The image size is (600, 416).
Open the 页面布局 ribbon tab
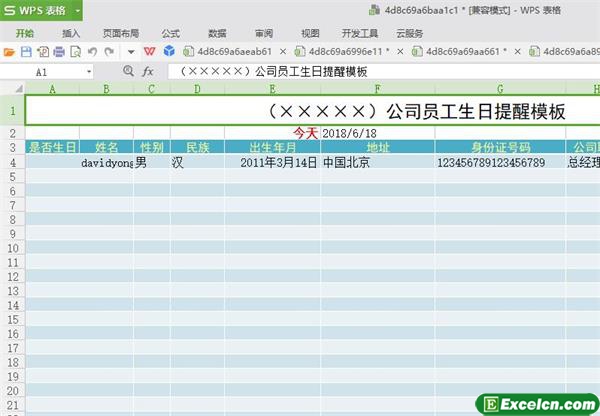click(x=121, y=34)
